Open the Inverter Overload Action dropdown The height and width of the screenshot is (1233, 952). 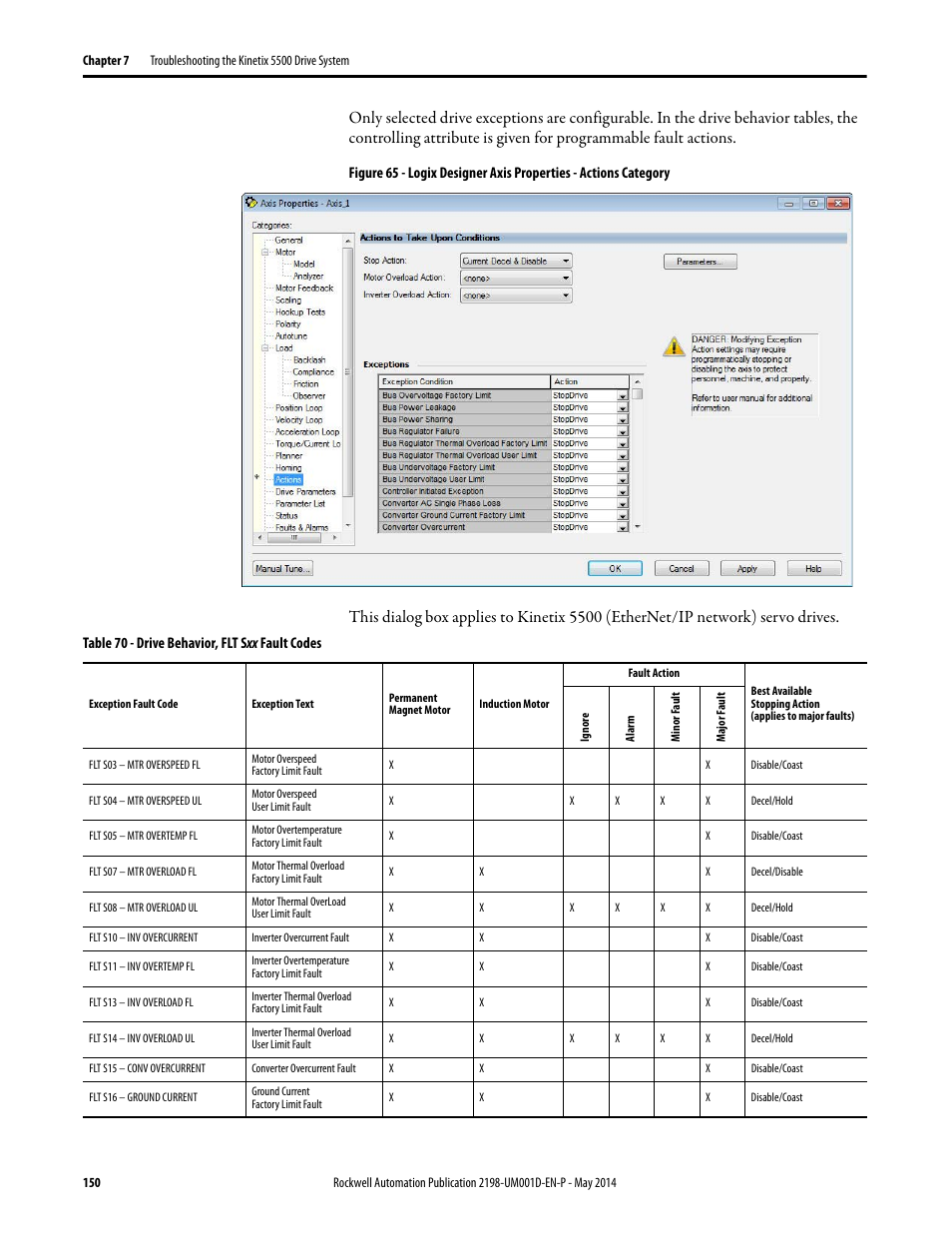point(564,295)
